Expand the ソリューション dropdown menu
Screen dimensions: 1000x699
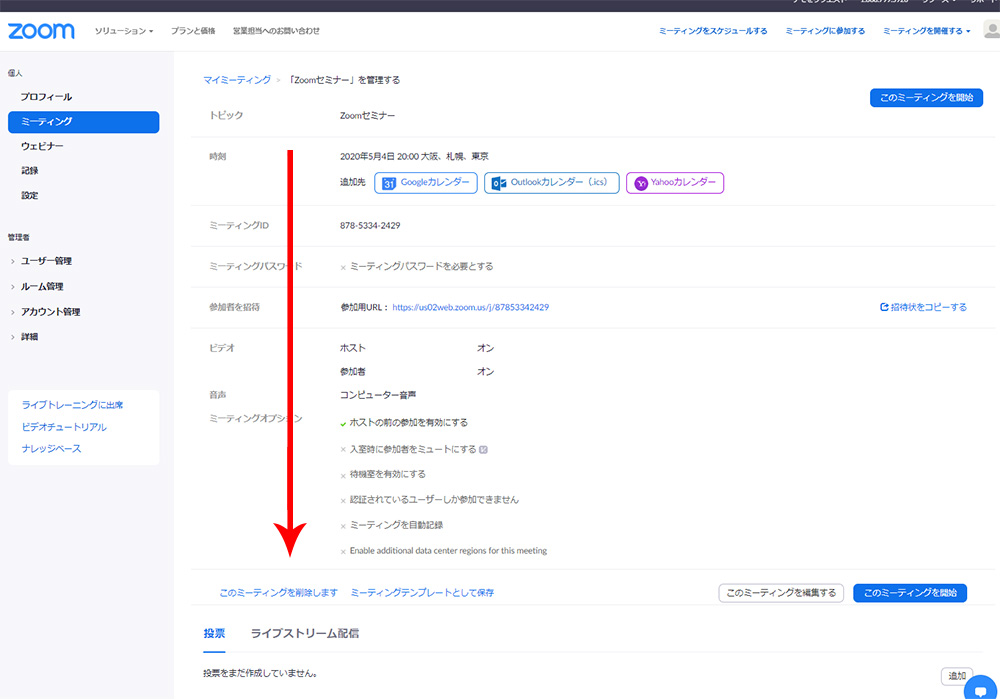pos(124,31)
